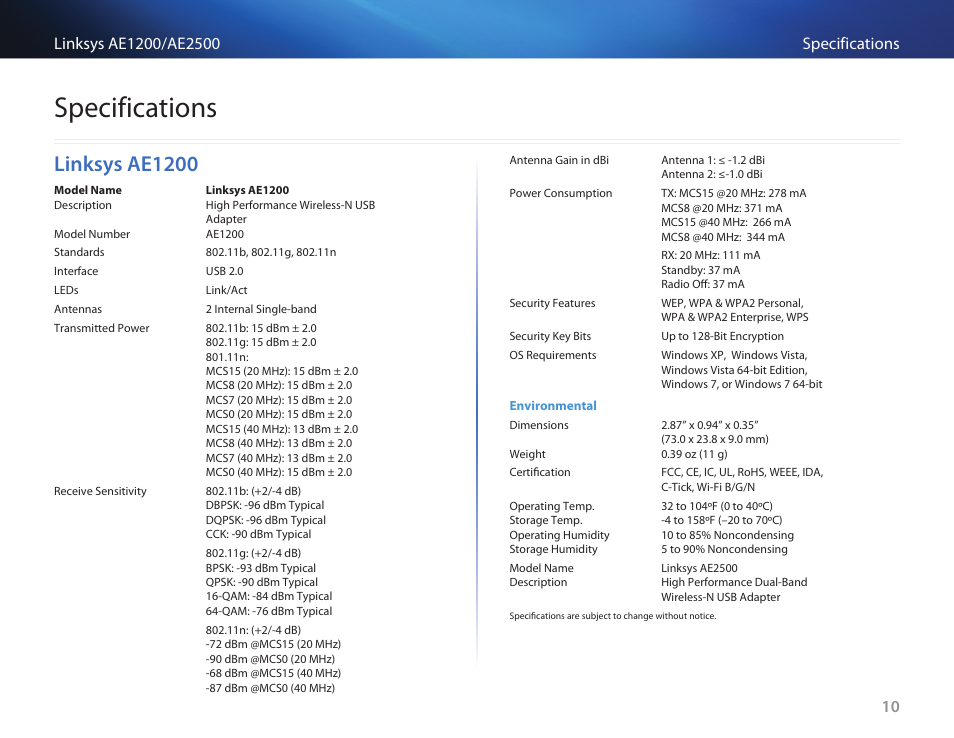The height and width of the screenshot is (738, 954).
Task: Click the 'AE1200' model number value
Action: (225, 234)
